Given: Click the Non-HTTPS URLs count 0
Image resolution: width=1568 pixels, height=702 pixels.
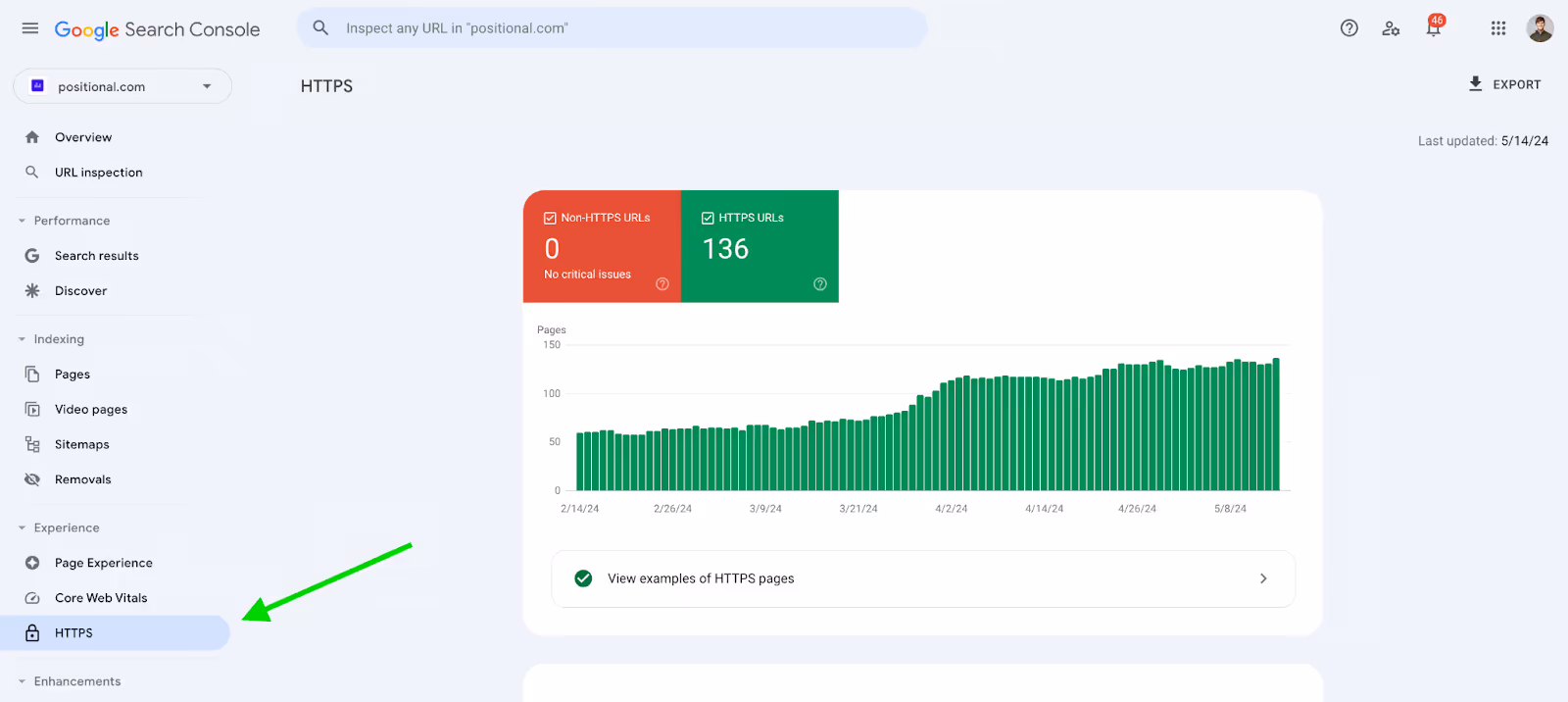Looking at the screenshot, I should [552, 249].
